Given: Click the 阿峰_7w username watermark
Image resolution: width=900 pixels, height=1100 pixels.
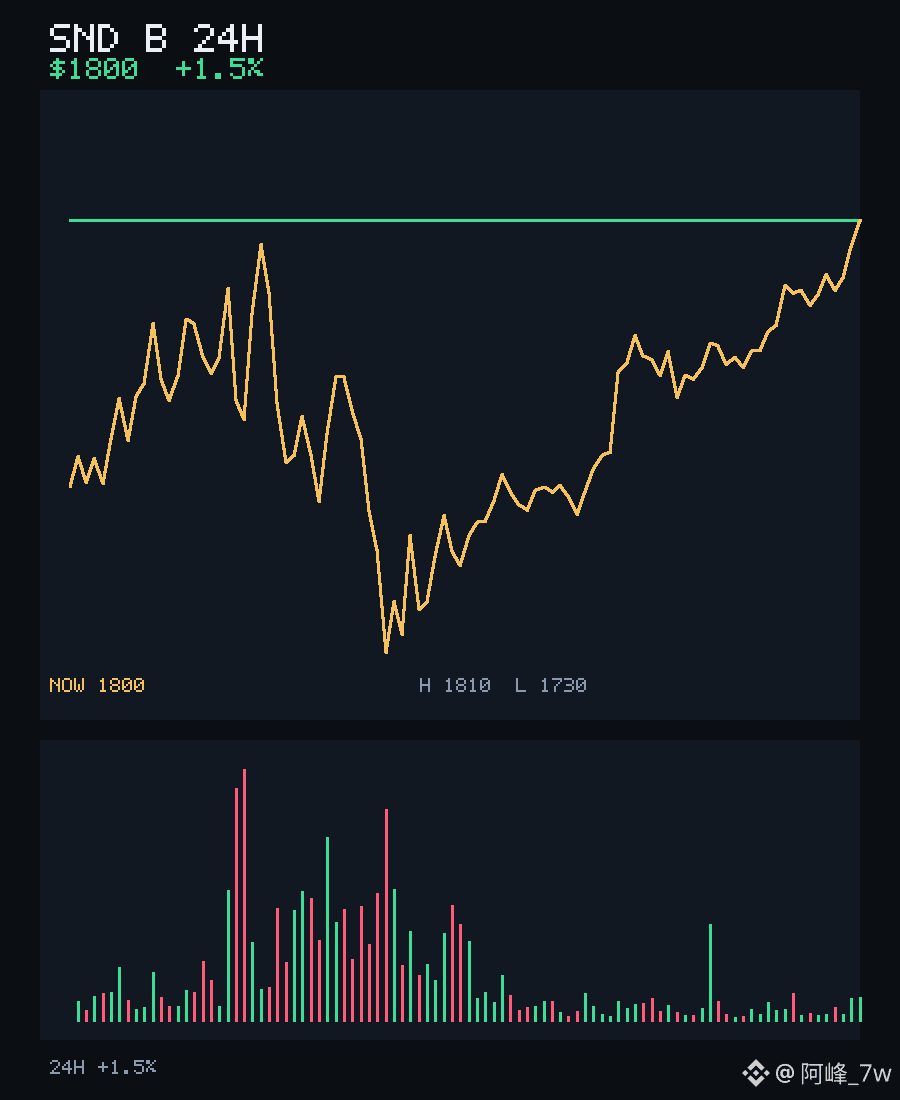Looking at the screenshot, I should (x=846, y=1073).
